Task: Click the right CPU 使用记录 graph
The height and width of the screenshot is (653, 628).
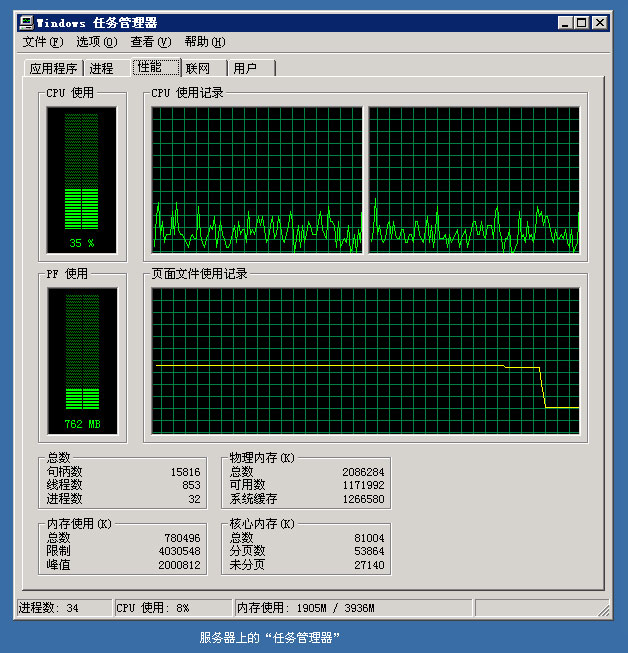Action: click(x=474, y=180)
